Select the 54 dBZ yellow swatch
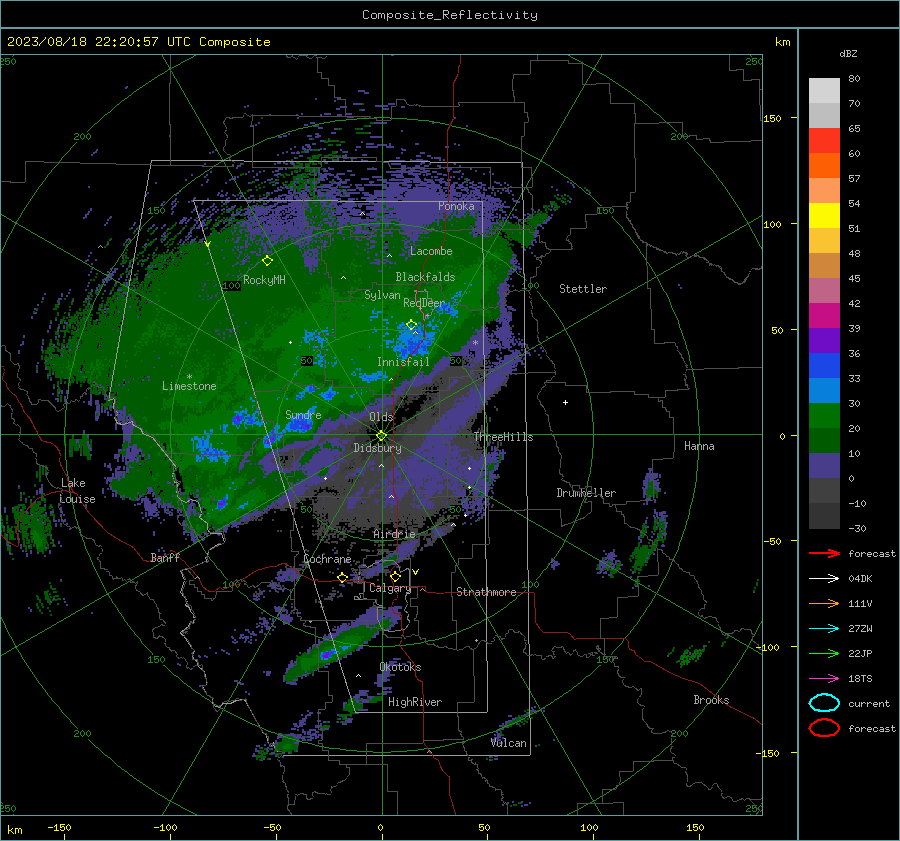900x841 pixels. (x=824, y=215)
